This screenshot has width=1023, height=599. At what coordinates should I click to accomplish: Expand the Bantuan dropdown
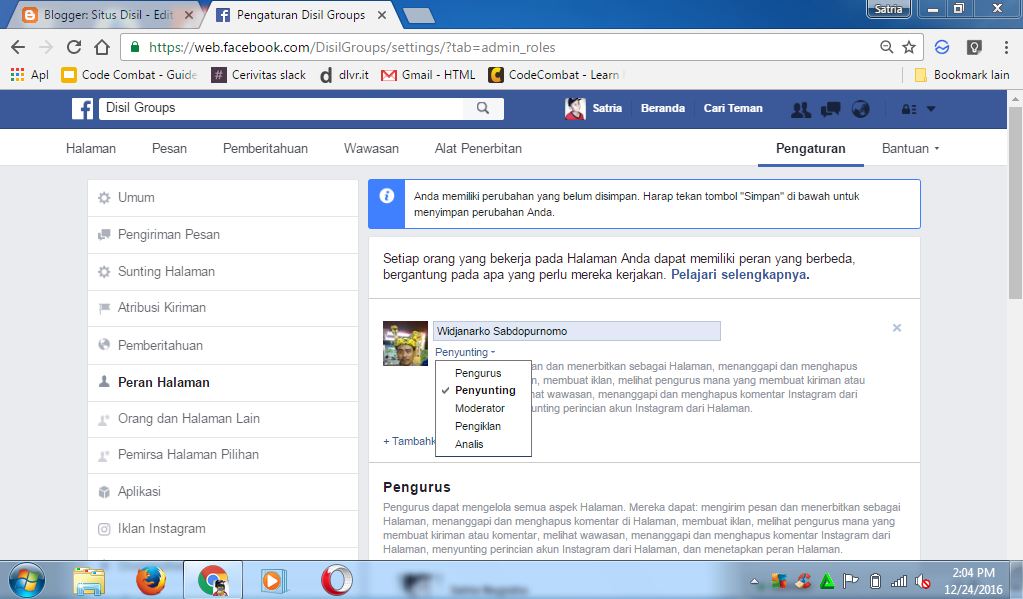[910, 148]
